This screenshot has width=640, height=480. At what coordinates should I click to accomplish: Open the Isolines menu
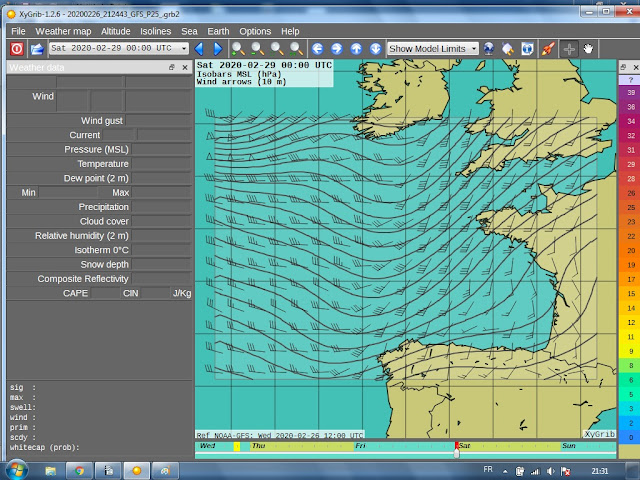156,31
